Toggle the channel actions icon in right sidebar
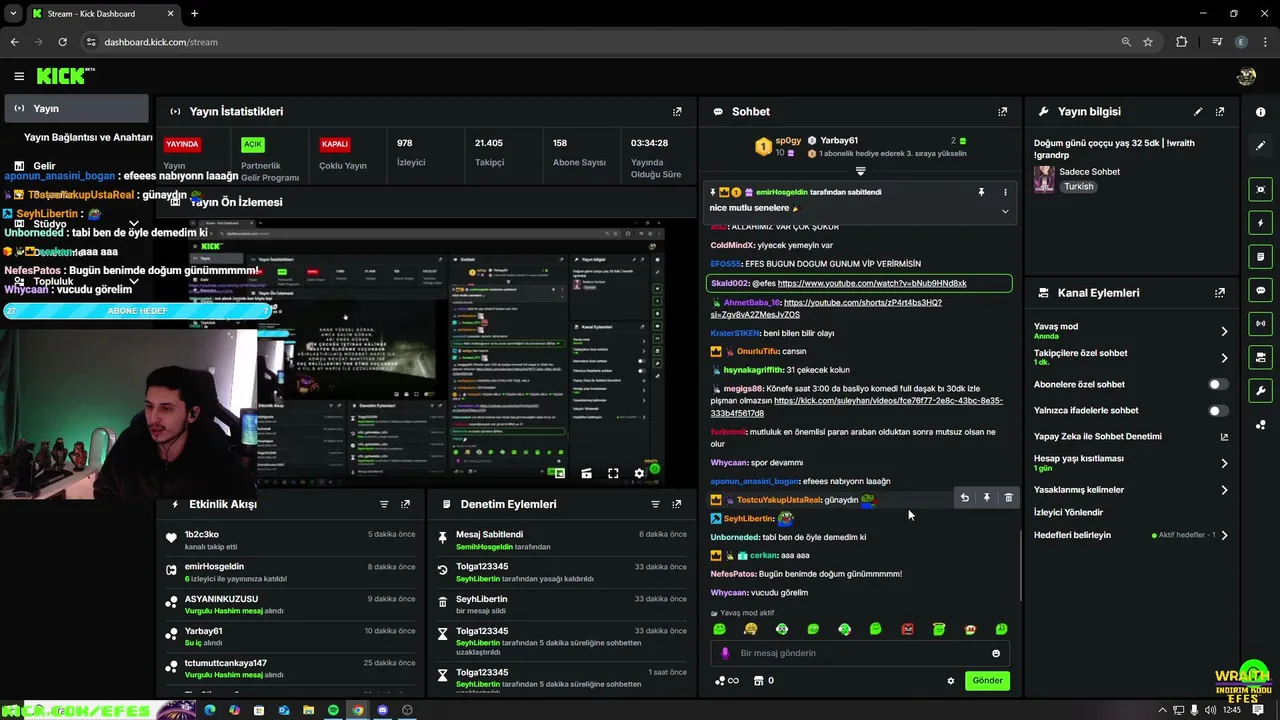This screenshot has height=720, width=1280. pos(1260,357)
